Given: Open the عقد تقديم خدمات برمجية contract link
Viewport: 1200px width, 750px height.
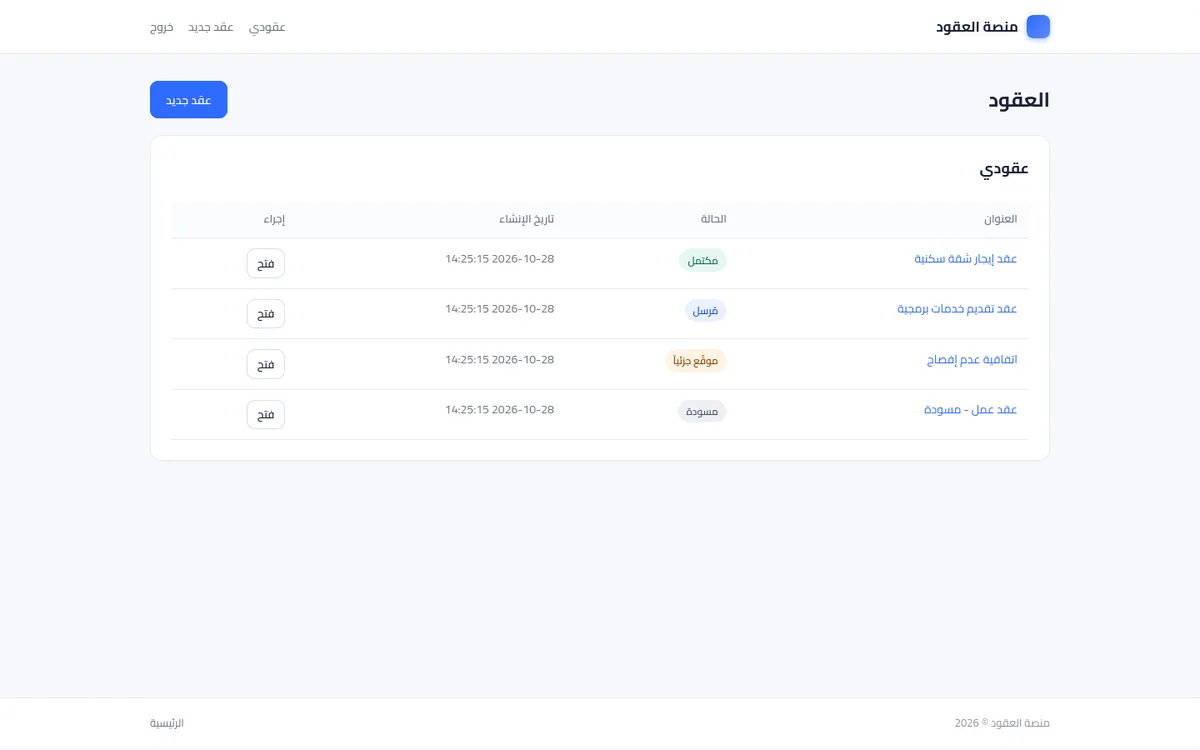Looking at the screenshot, I should coord(957,309).
